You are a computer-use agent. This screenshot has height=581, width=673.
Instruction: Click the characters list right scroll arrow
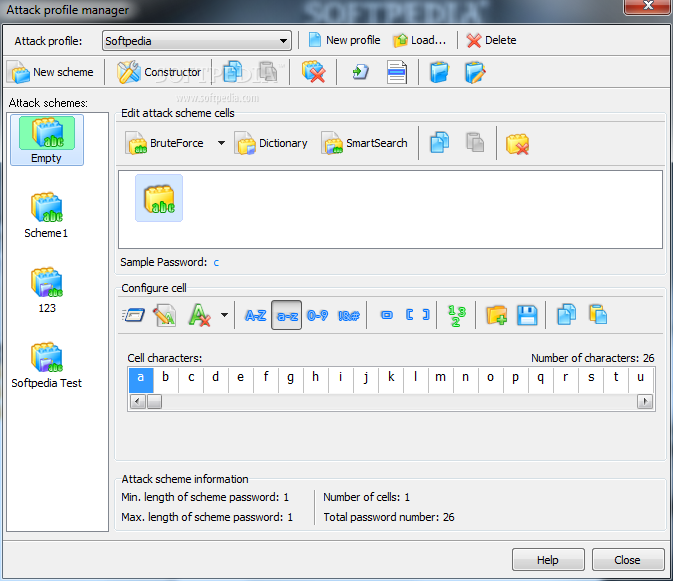coord(645,402)
